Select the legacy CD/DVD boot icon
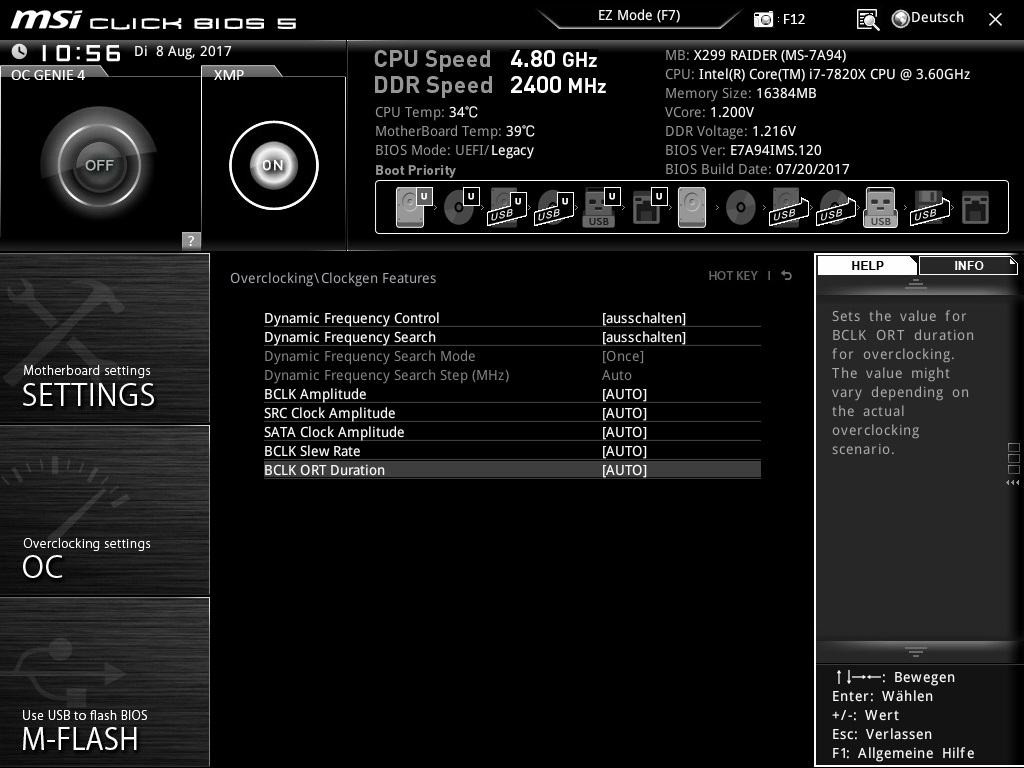Screen dimensions: 1024x768 pos(740,208)
